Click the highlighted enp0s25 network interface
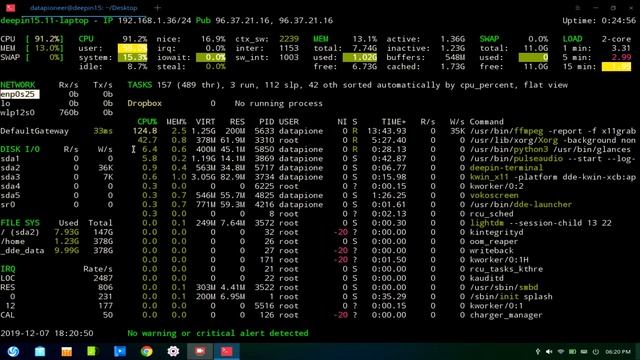Image resolution: width=640 pixels, height=360 pixels. coord(20,94)
